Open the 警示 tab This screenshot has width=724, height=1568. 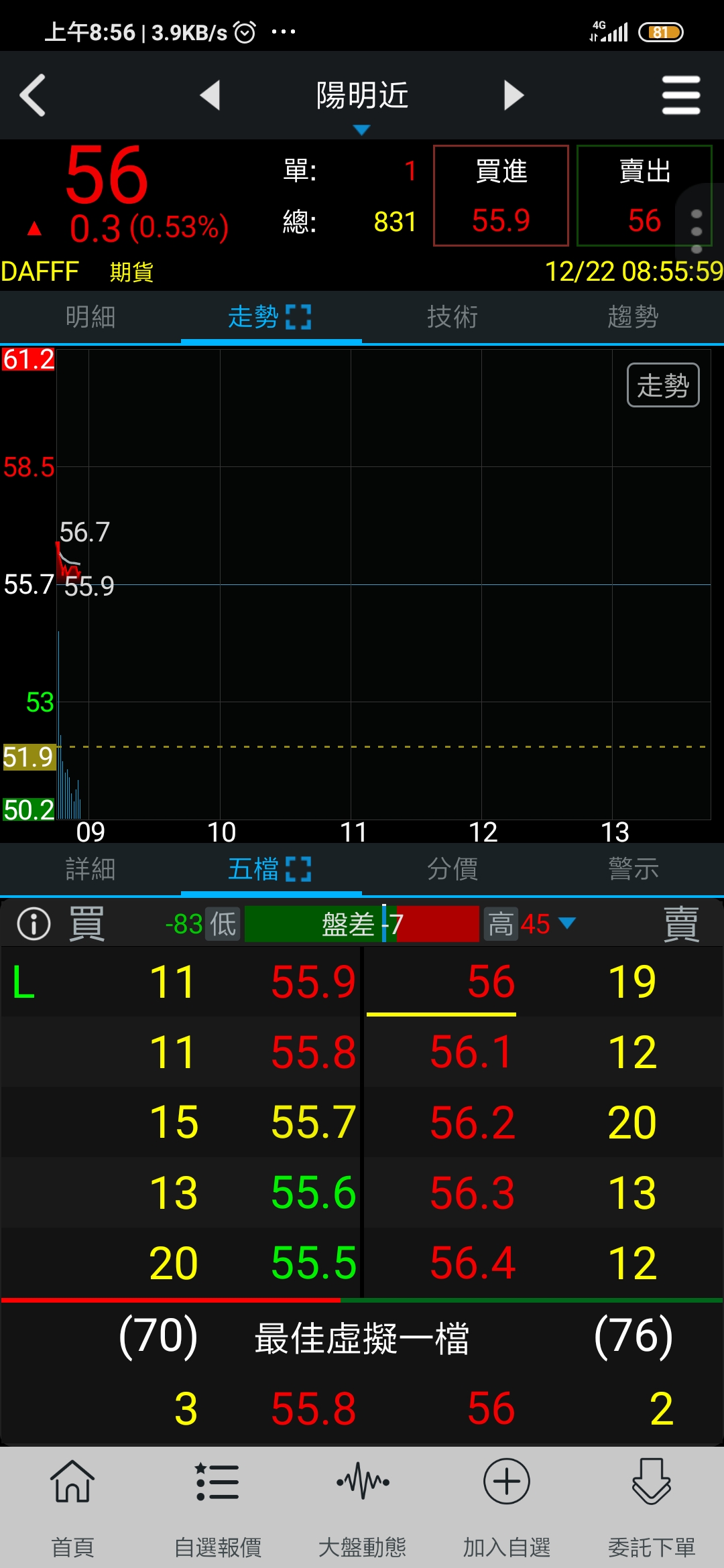coord(633,869)
